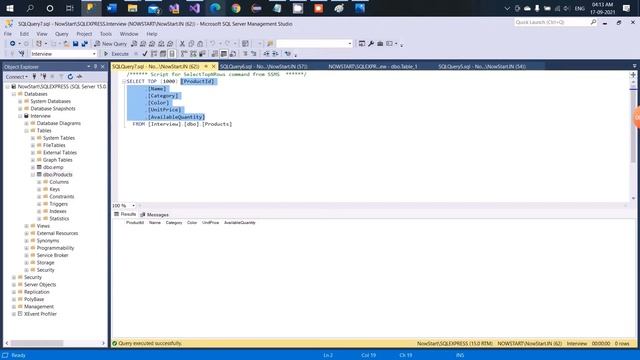The image size is (640, 360).
Task: Toggle Include Client Statistics
Action: 202,53
